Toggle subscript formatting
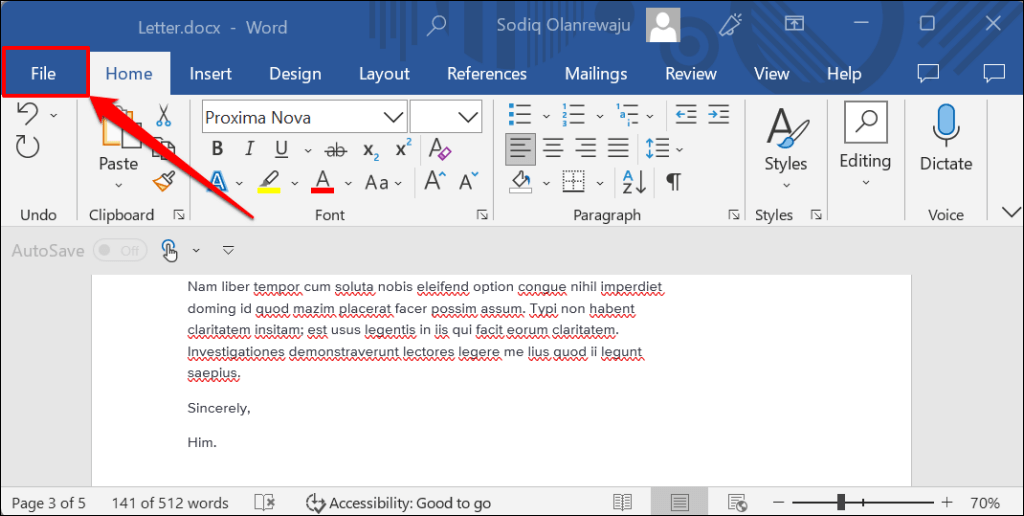 [x=371, y=150]
